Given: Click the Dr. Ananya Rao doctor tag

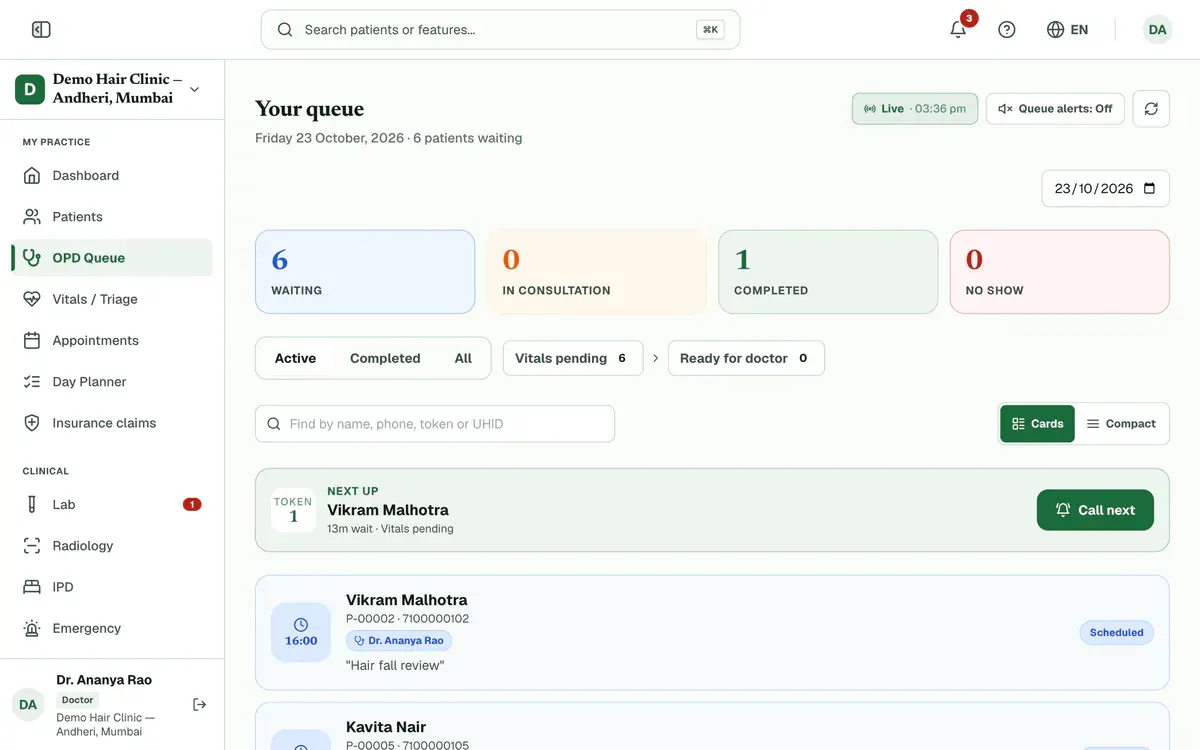Looking at the screenshot, I should click(x=399, y=640).
